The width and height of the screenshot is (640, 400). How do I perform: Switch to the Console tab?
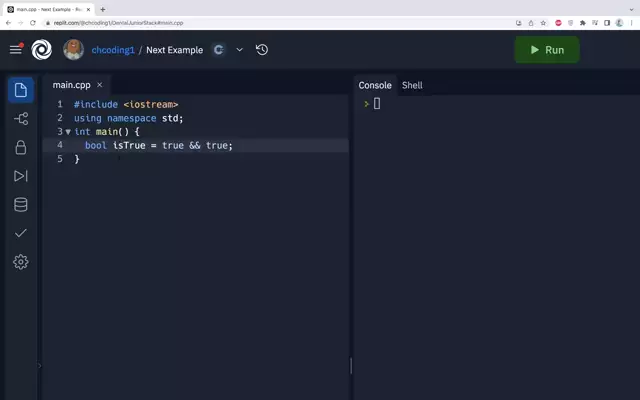pyautogui.click(x=375, y=85)
